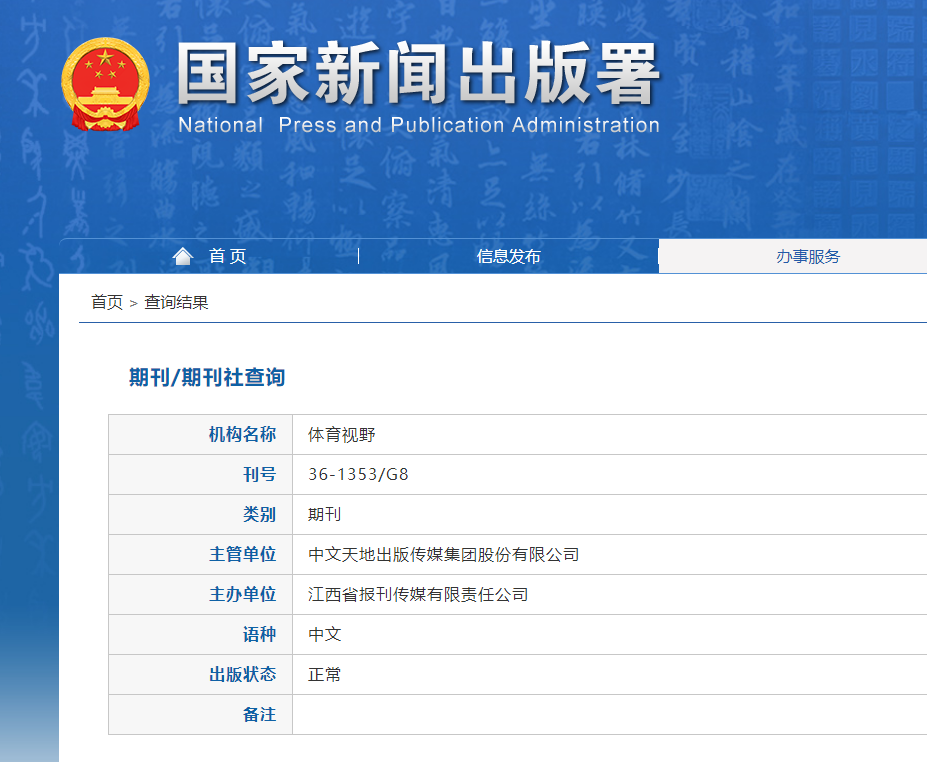
Task: Click the 国家新闻出版署 site title
Action: 418,75
